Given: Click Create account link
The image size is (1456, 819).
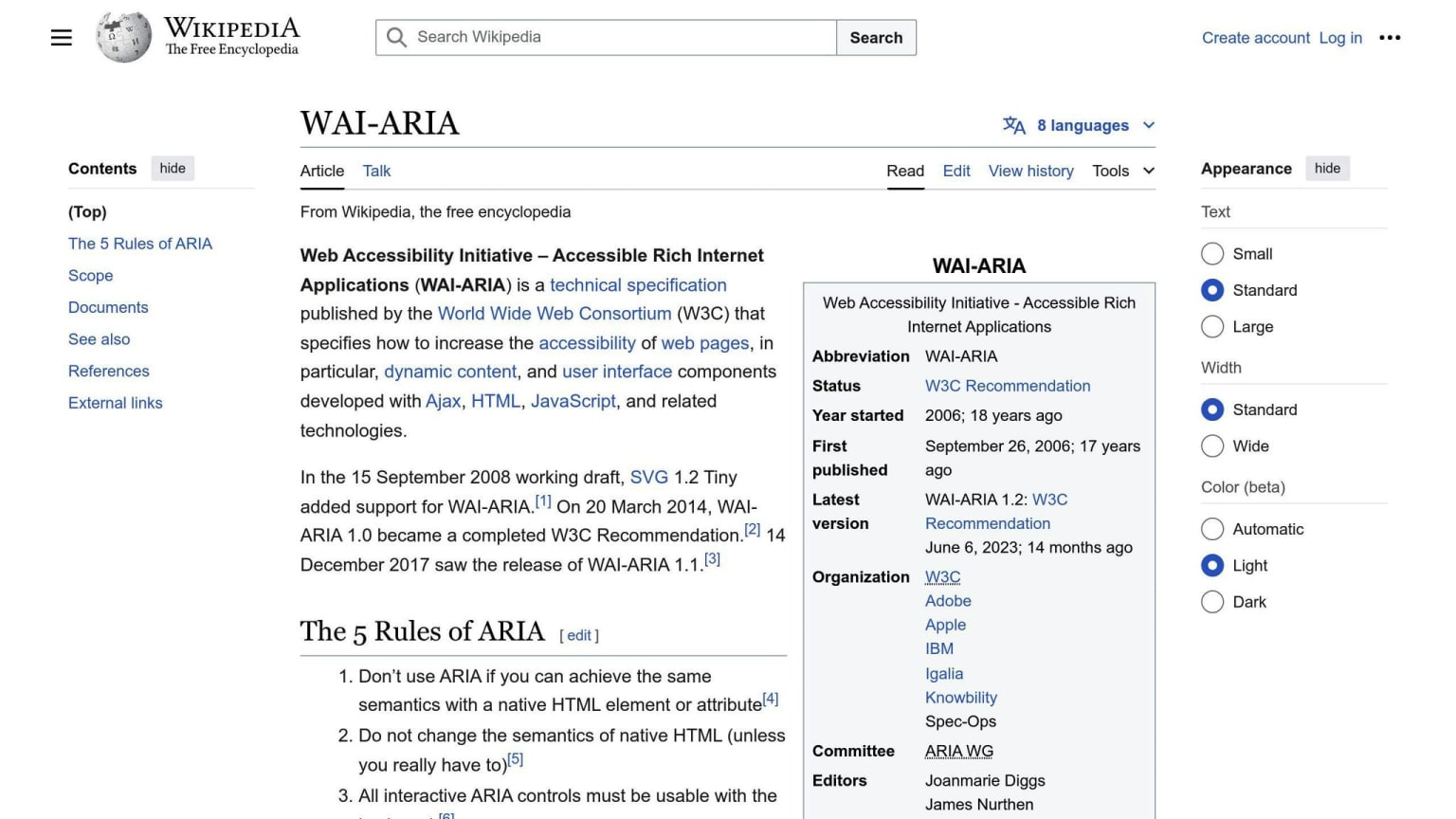Looking at the screenshot, I should click(1256, 38).
